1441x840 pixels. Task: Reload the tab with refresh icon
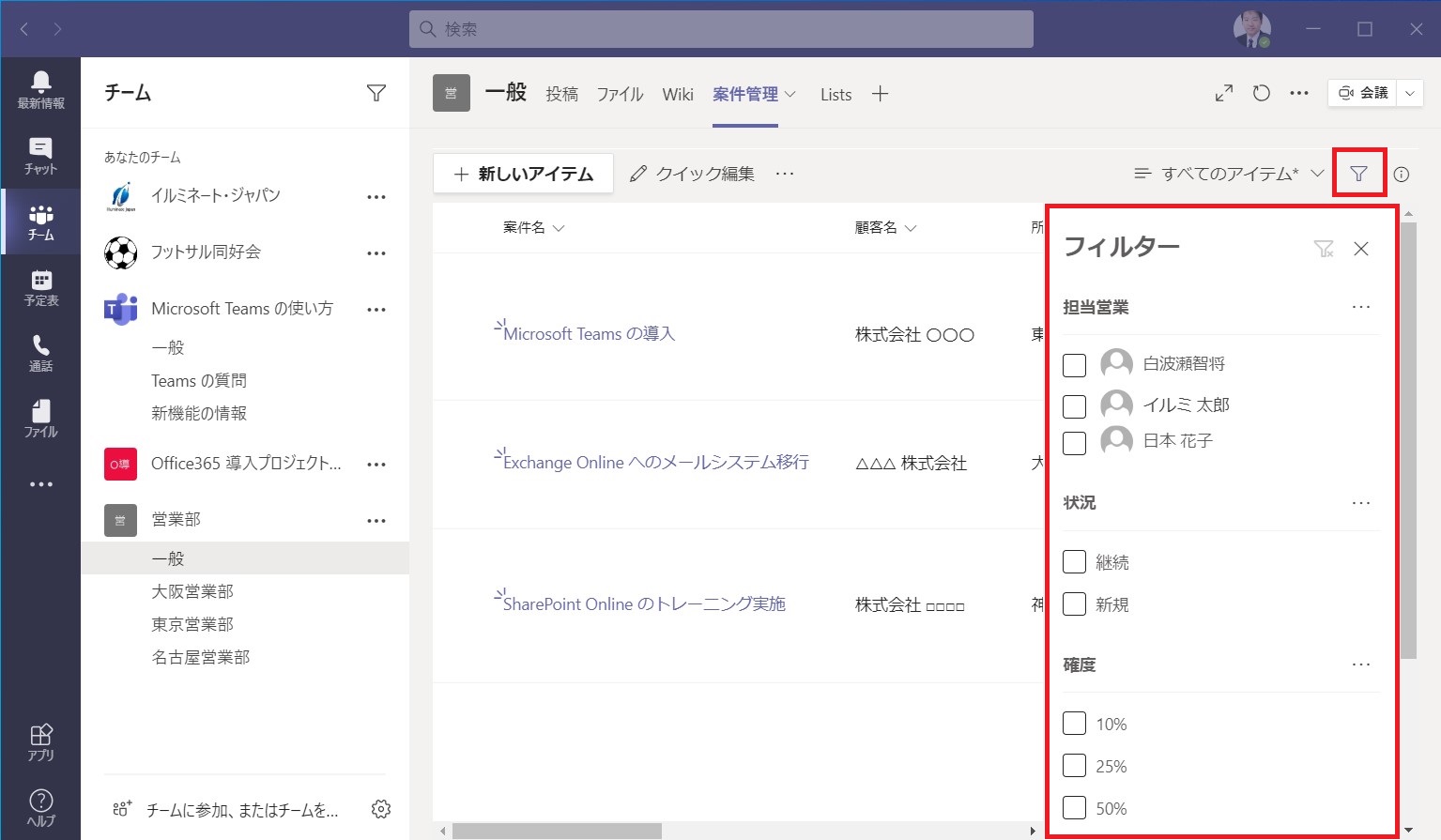click(1261, 93)
